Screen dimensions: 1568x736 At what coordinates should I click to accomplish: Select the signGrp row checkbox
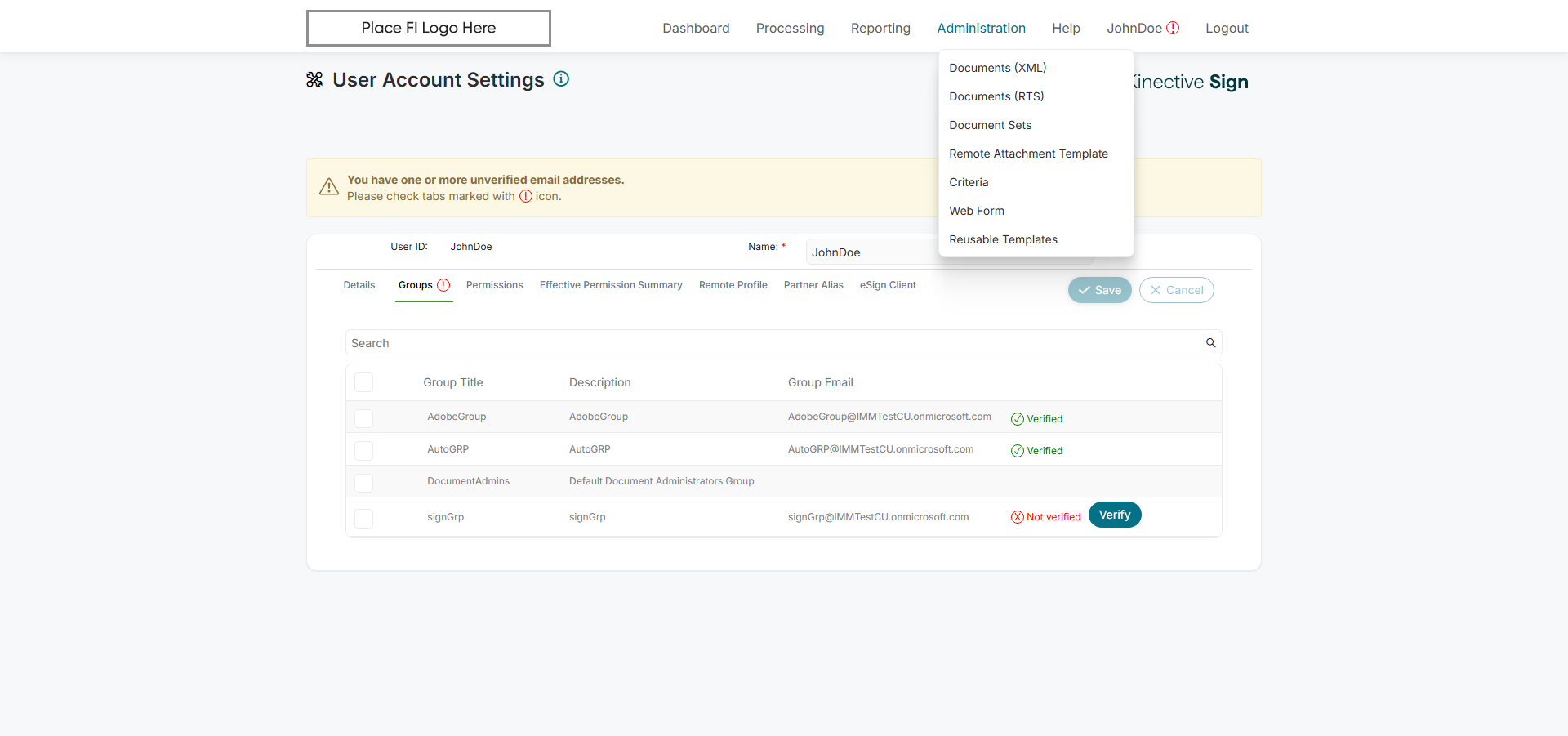(364, 518)
